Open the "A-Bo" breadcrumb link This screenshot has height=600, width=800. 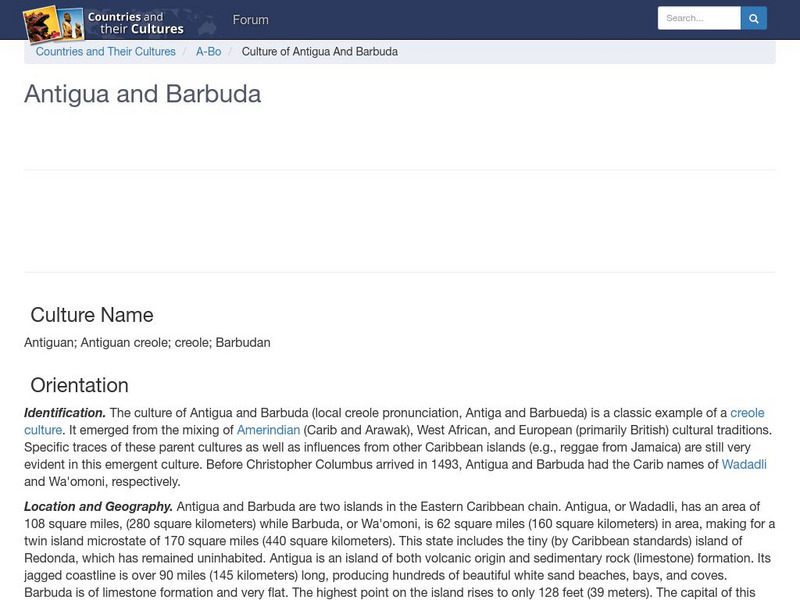tap(208, 51)
